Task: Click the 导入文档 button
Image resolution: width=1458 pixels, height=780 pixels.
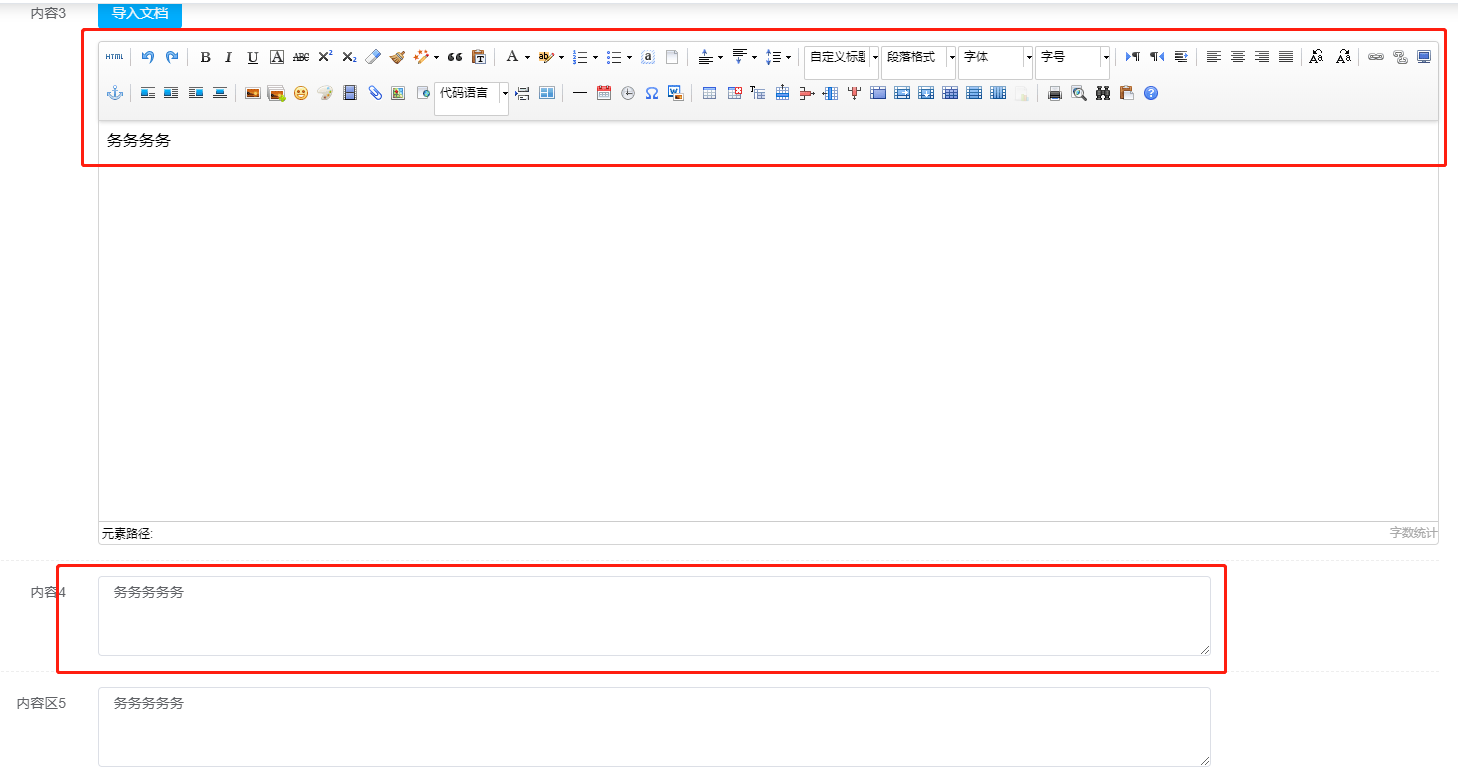Action: [x=140, y=14]
